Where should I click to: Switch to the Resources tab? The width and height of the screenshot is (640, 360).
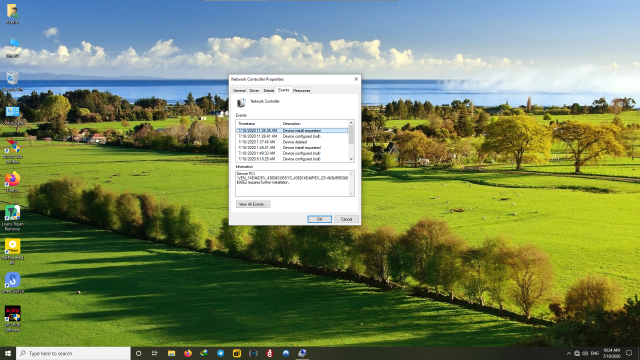302,91
